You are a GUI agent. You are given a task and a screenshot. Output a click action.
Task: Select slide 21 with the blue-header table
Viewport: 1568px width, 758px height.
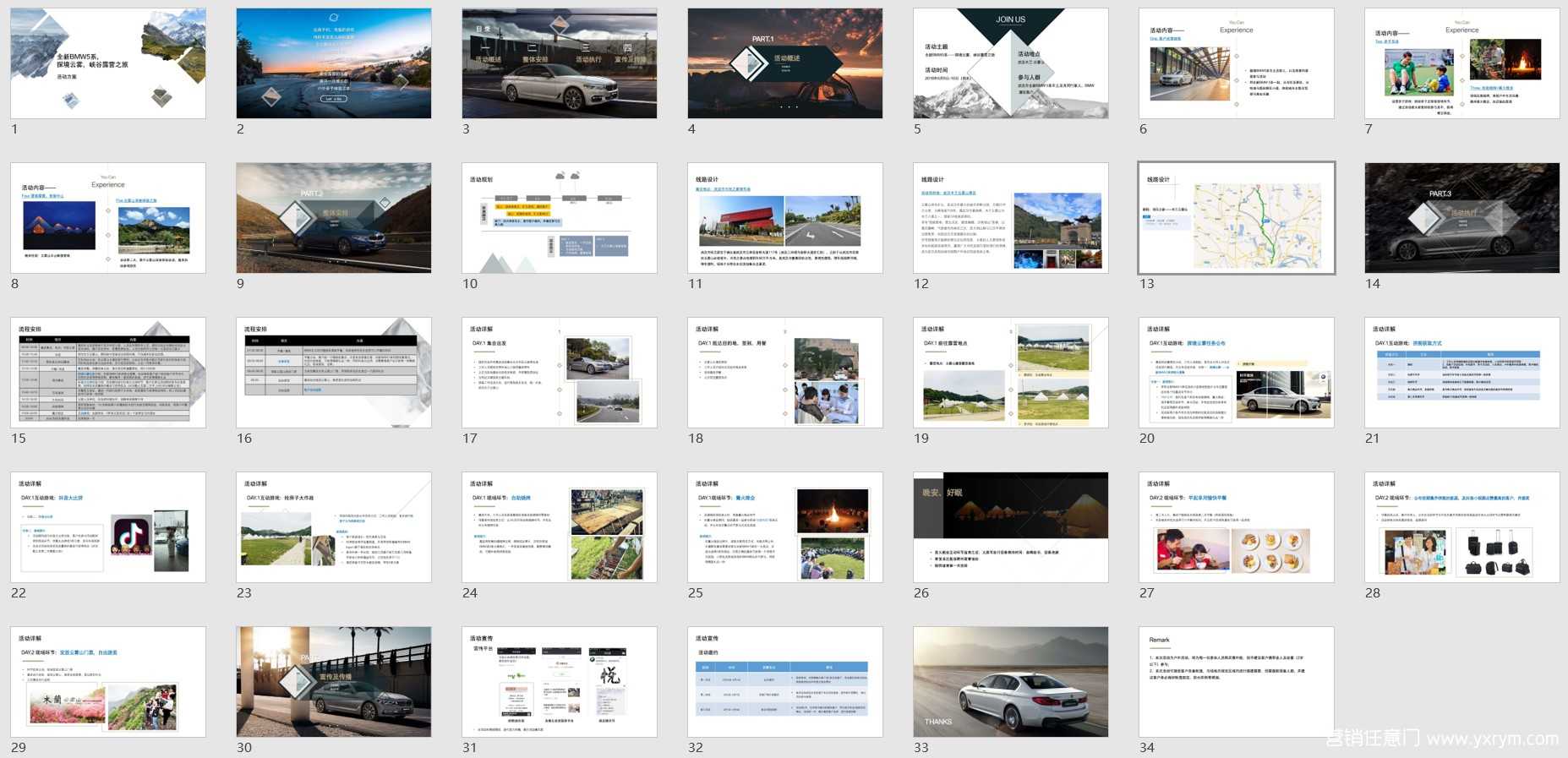(x=1462, y=373)
